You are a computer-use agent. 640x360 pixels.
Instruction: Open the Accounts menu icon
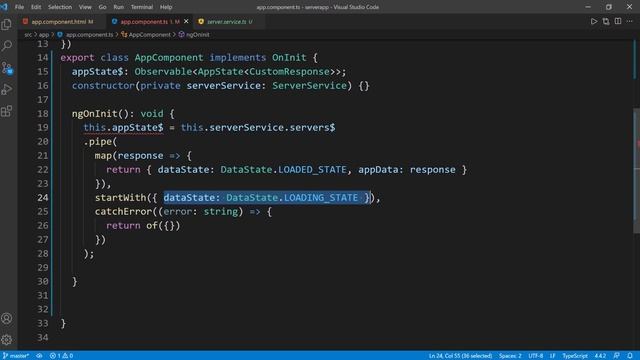[7, 318]
